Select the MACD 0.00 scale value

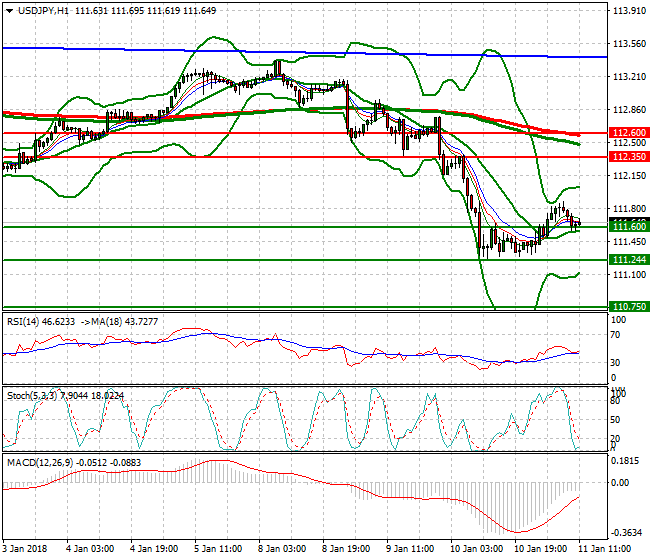620,483
